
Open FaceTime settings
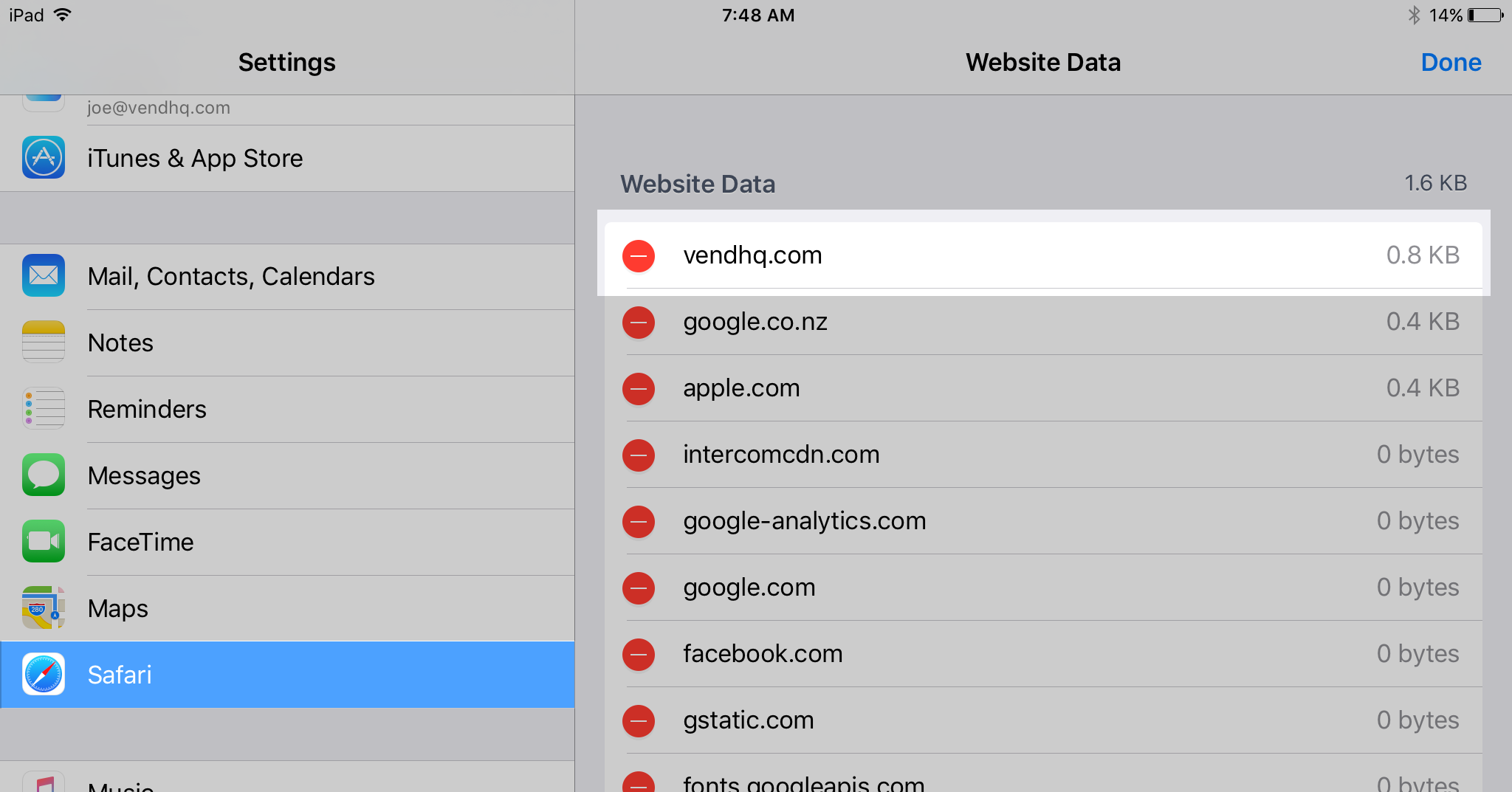tap(287, 543)
